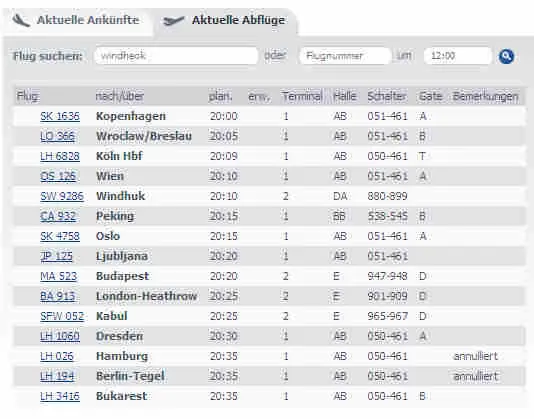This screenshot has height=419, width=534.
Task: Click the departing plane icon
Action: coord(174,21)
